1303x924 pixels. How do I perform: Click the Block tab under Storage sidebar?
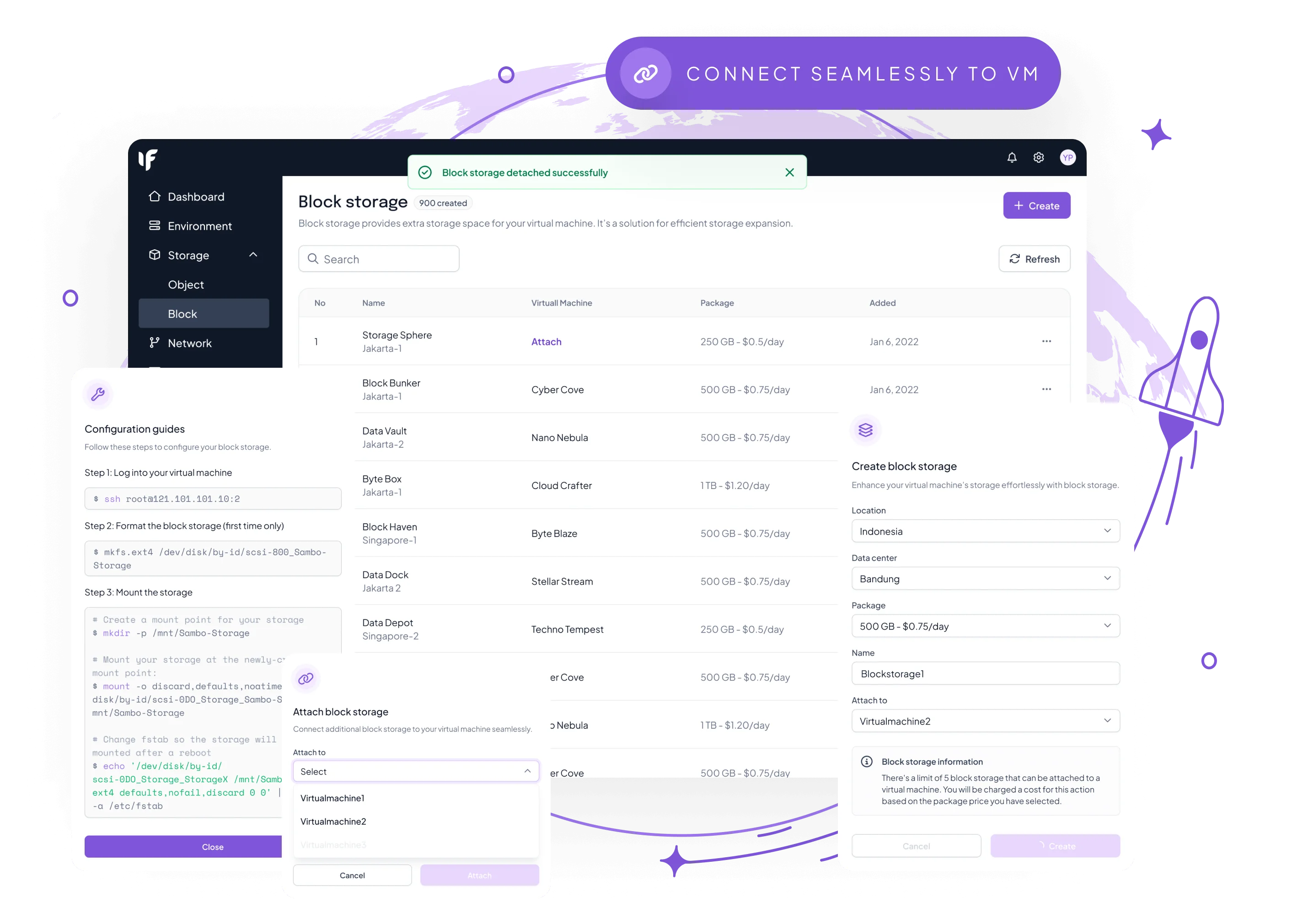[183, 313]
